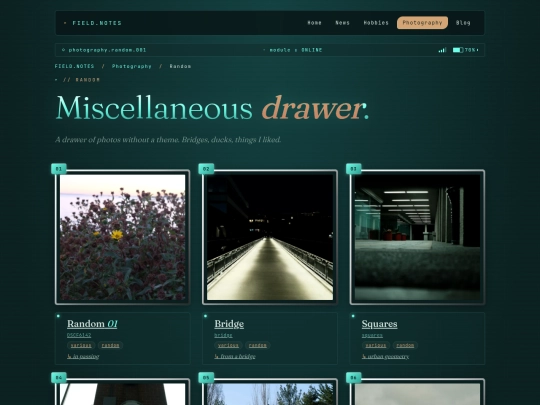Screen dimensions: 540x405
Task: Open the Blog nav item
Action: (x=463, y=23)
